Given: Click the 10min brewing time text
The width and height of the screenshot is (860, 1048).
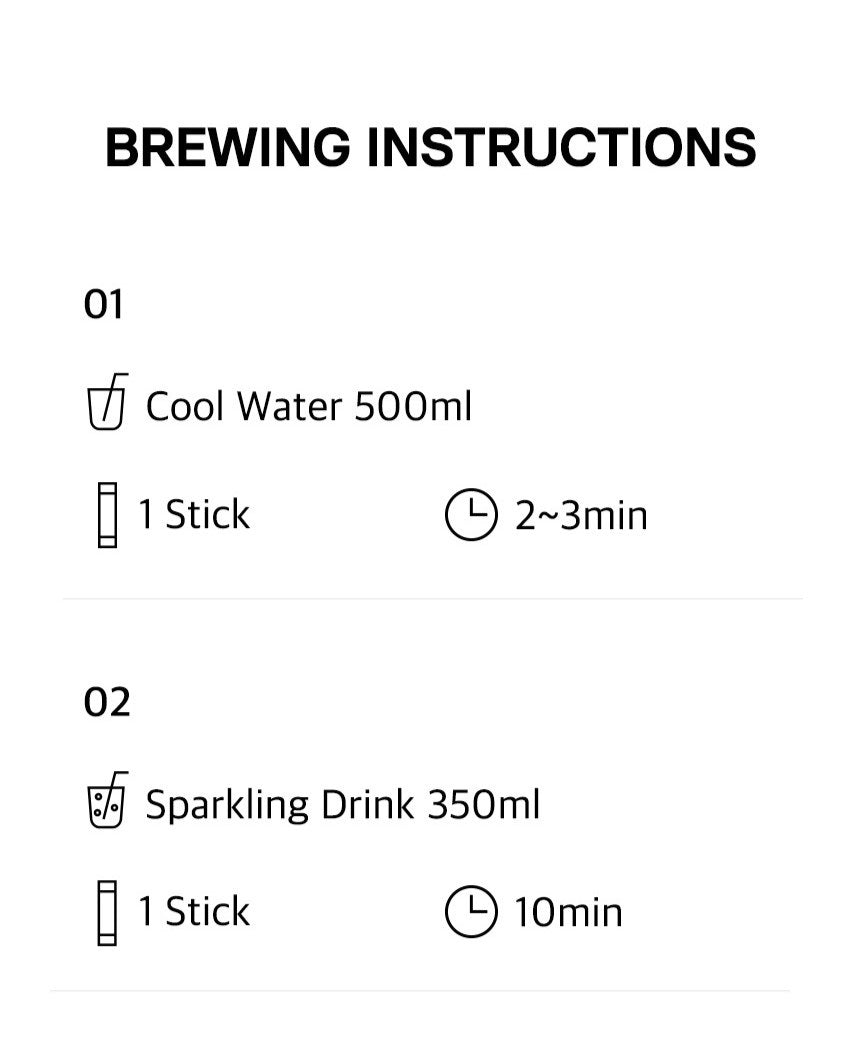Looking at the screenshot, I should pos(568,914).
